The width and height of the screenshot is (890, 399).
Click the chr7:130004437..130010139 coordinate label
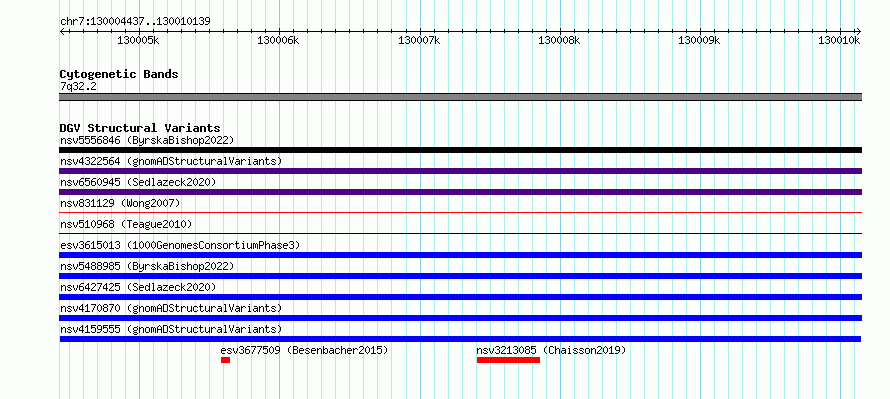tap(135, 22)
